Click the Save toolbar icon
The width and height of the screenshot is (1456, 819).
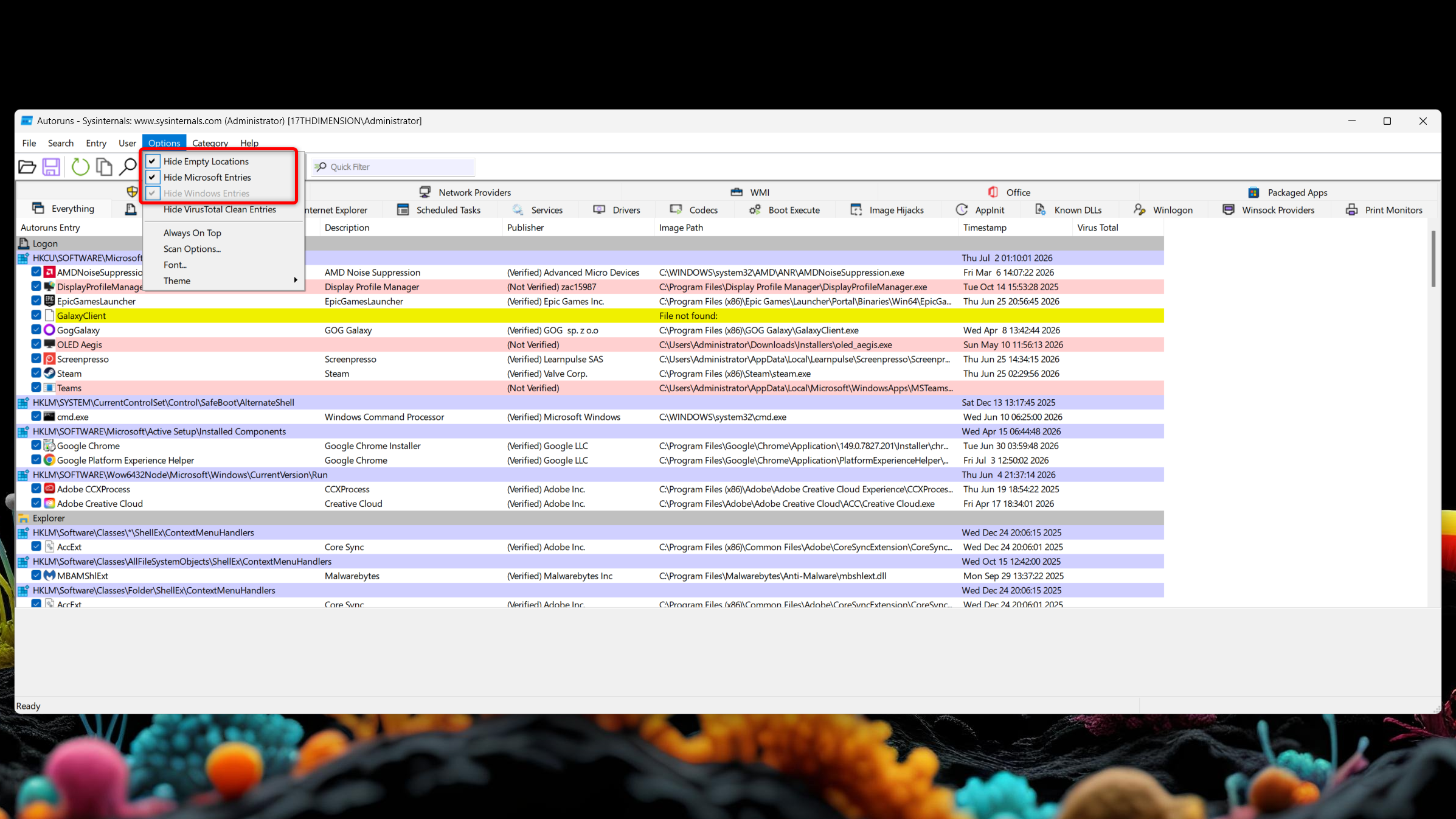[51, 167]
